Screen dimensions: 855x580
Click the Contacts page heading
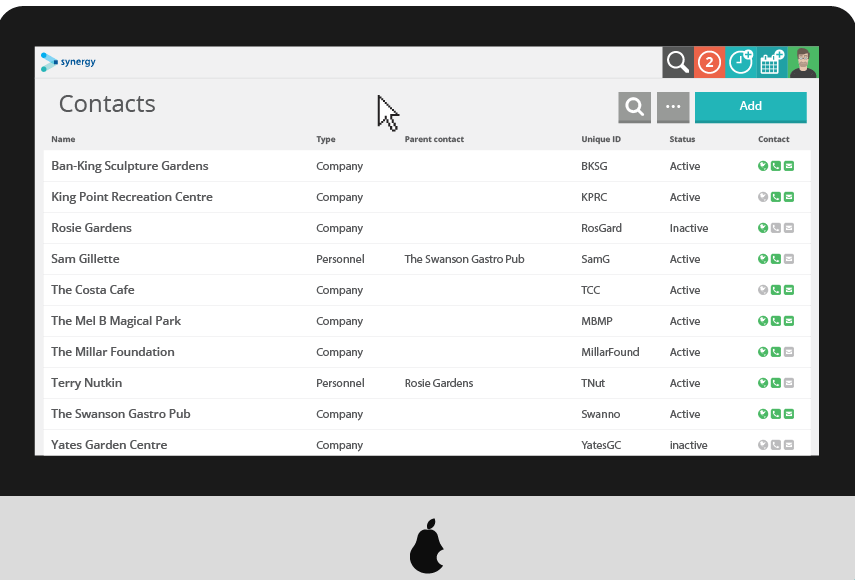[107, 104]
